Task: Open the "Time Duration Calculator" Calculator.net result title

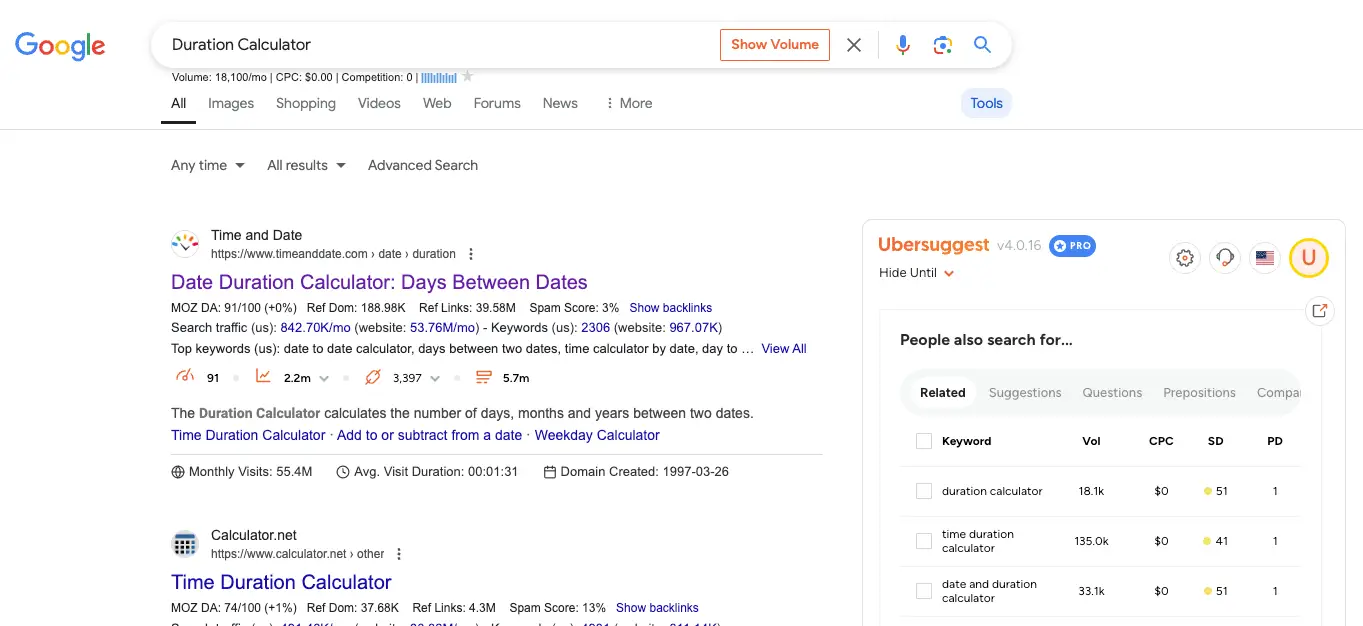Action: (x=281, y=582)
